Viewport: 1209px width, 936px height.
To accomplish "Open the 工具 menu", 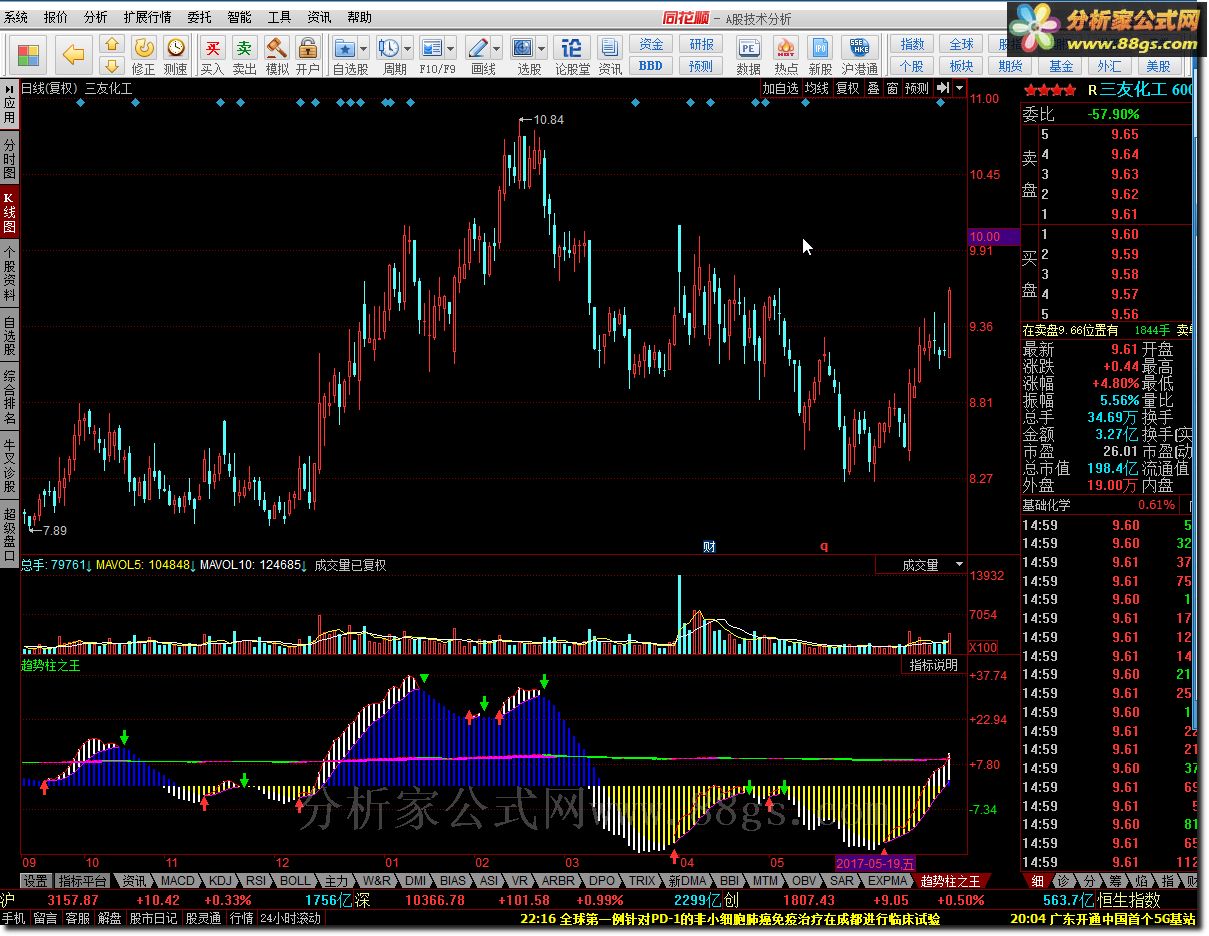I will pos(280,17).
